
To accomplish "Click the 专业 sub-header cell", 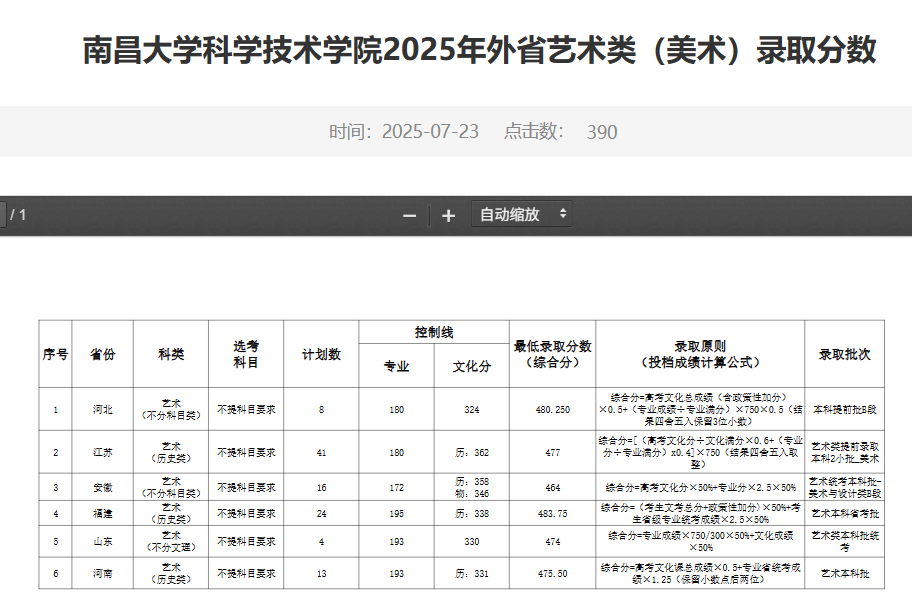I will click(x=396, y=366).
